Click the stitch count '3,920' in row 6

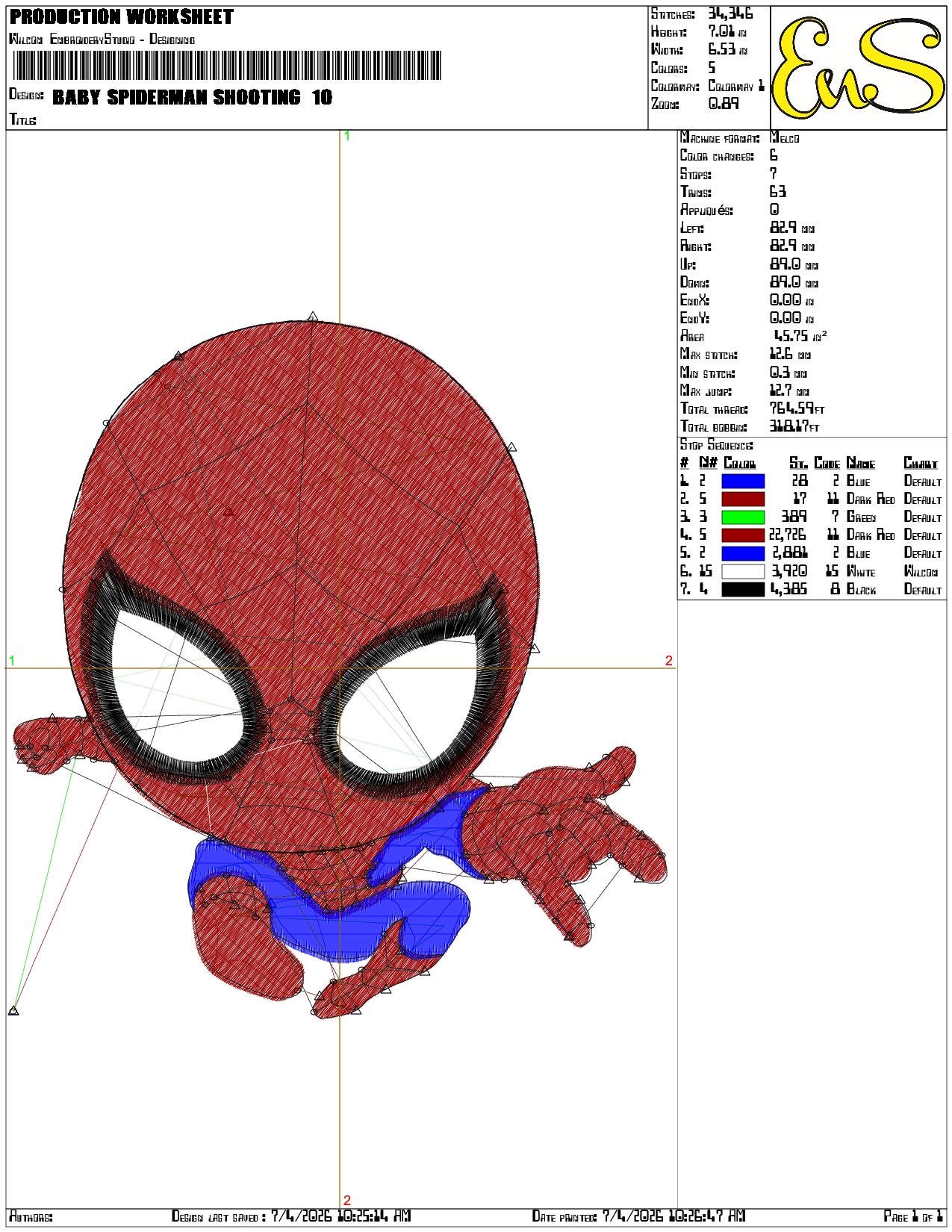click(x=789, y=571)
